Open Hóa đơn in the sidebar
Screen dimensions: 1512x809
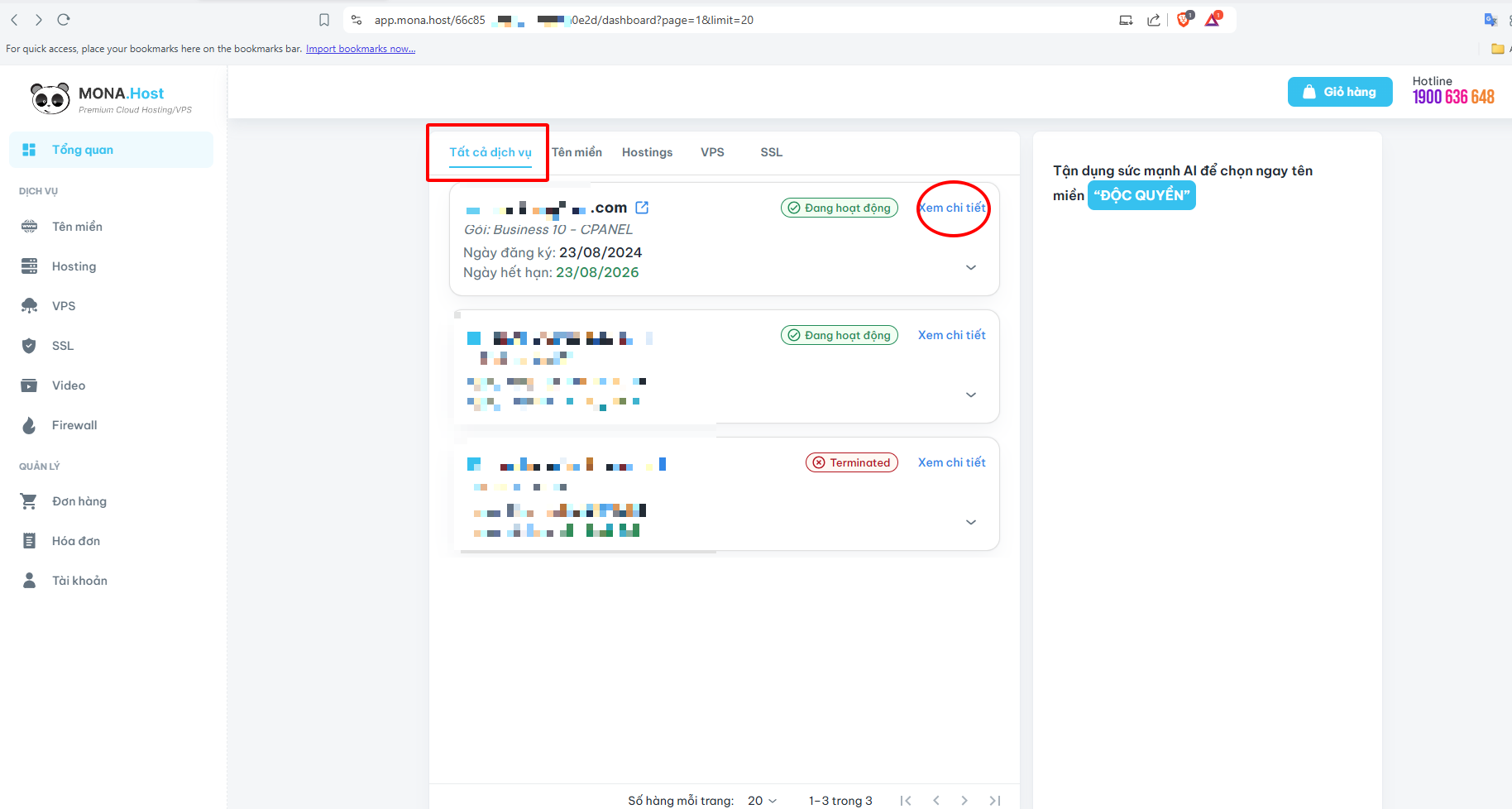[111, 541]
